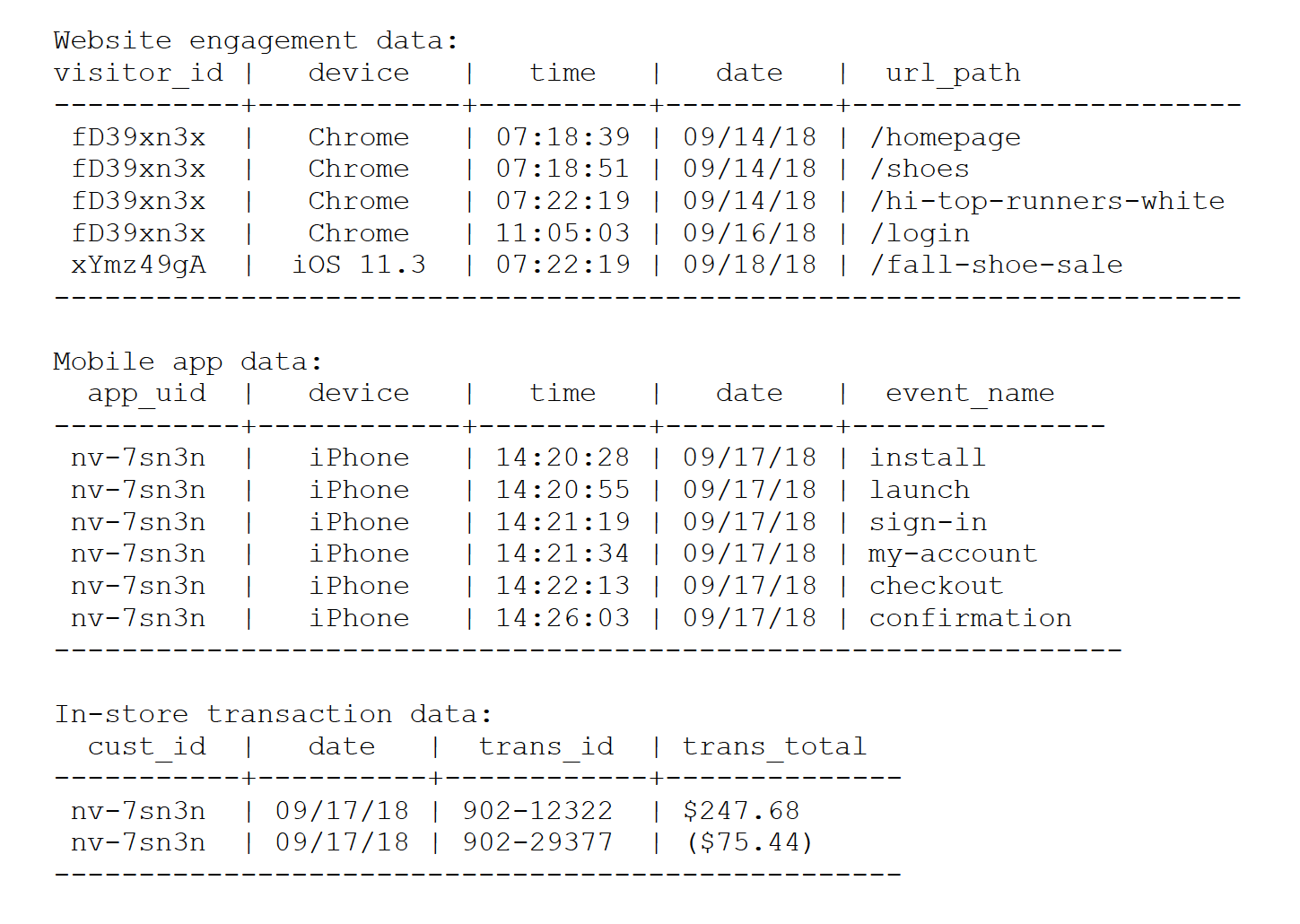Click the url_path column header

pos(953,73)
